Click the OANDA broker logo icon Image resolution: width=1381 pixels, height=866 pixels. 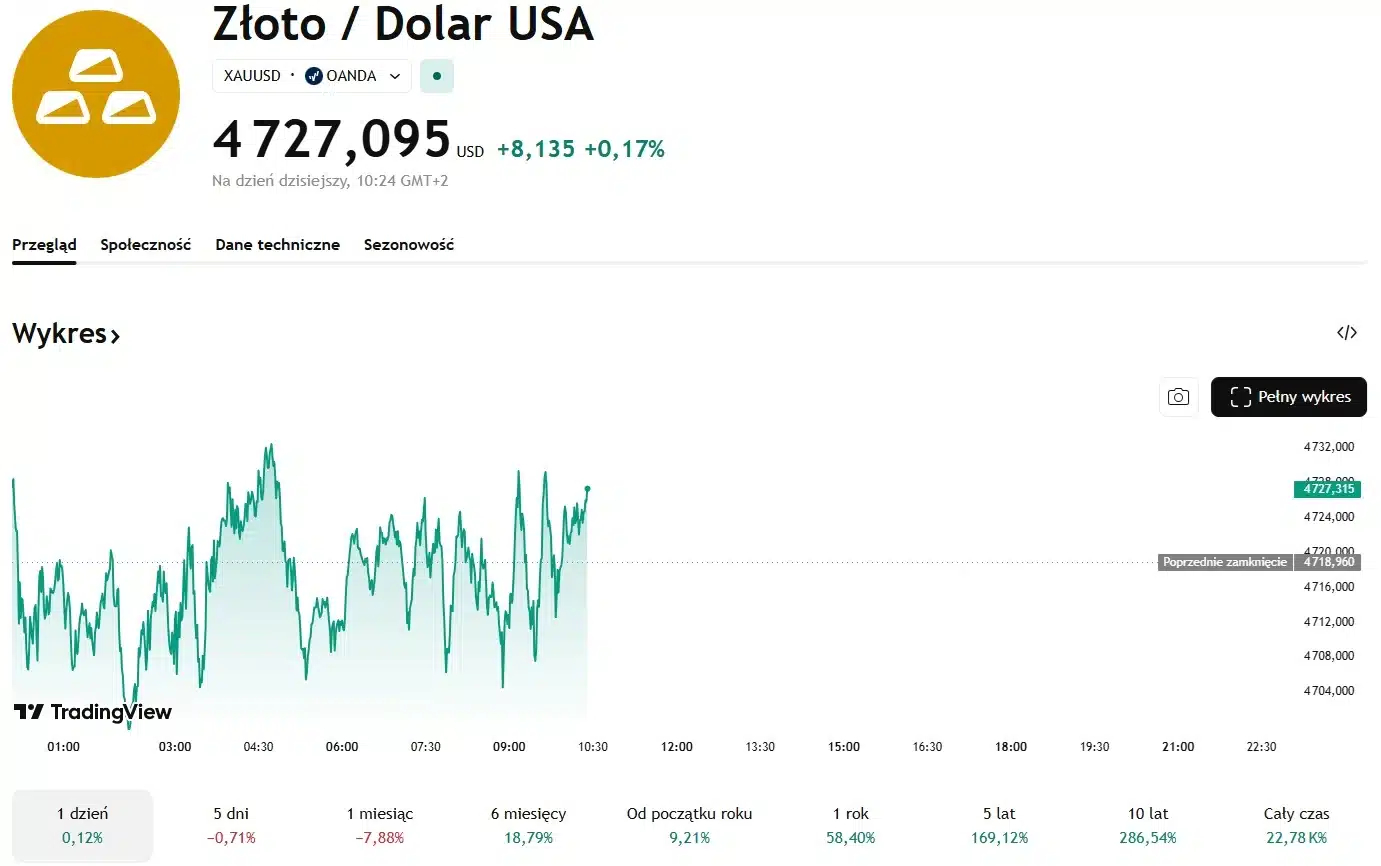[x=314, y=76]
